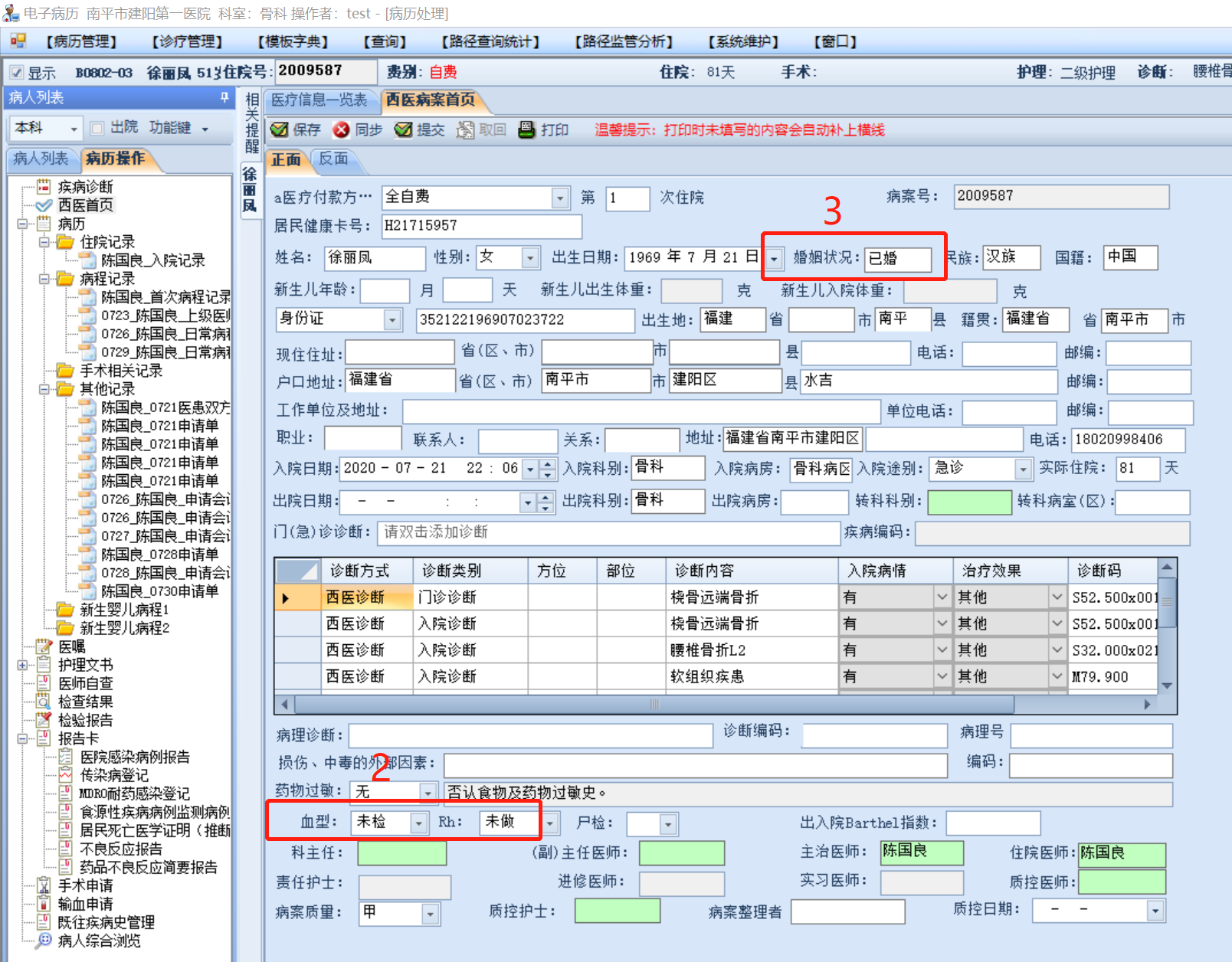
Task: Click the checkmark icon beside 西医首页
Action: 44,205
